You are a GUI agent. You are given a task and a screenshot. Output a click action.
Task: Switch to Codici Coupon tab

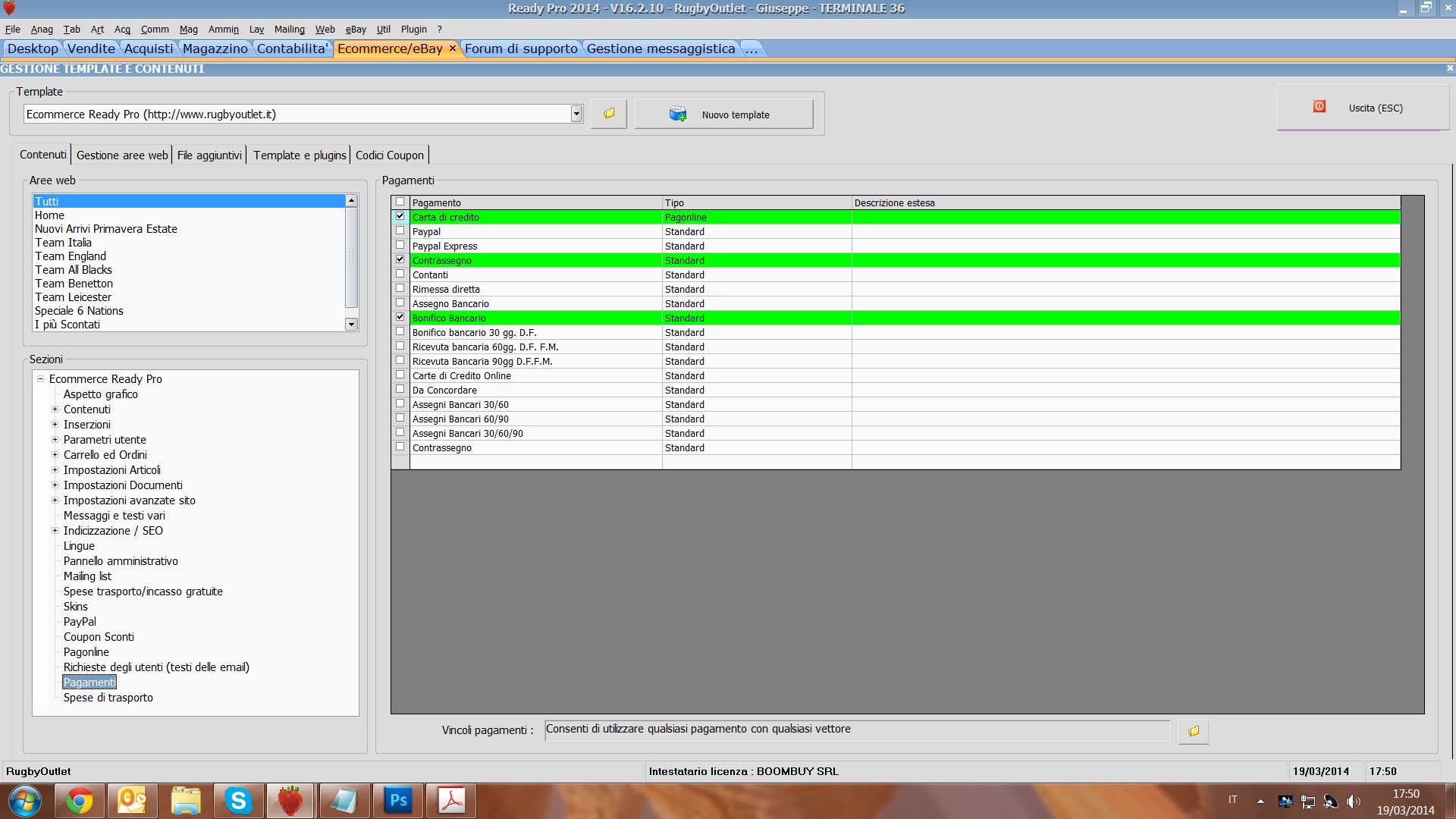[x=390, y=155]
